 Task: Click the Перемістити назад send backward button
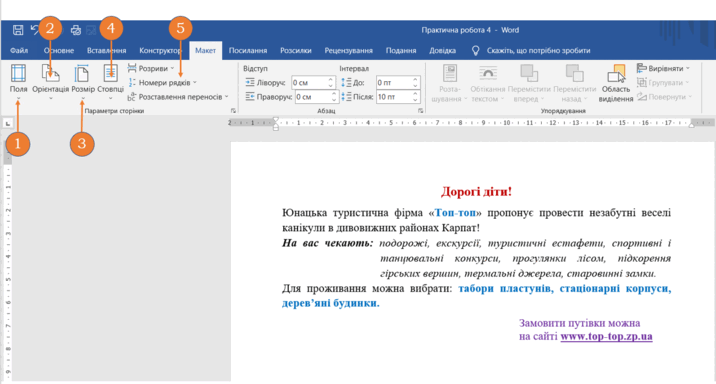pos(574,83)
